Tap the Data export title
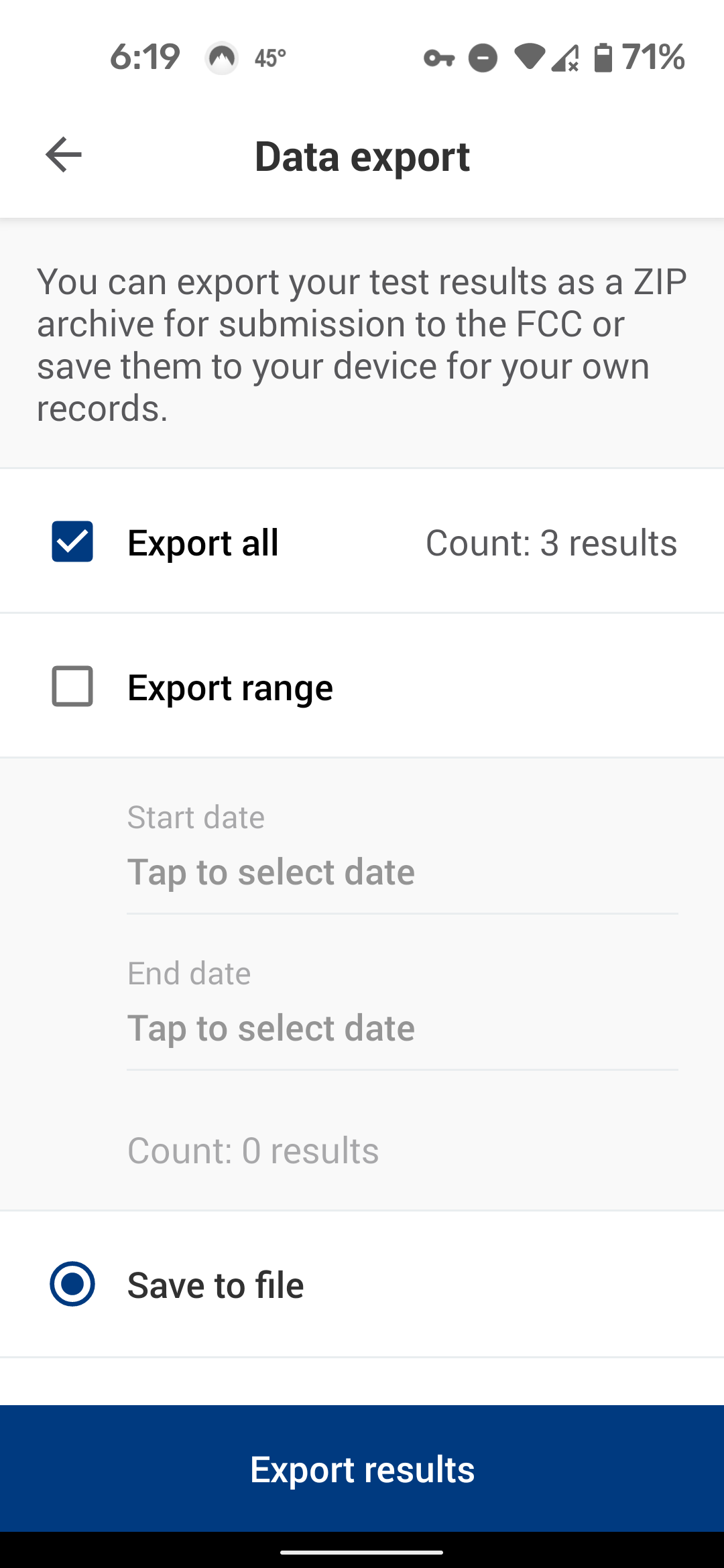724x1568 pixels. pyautogui.click(x=362, y=157)
